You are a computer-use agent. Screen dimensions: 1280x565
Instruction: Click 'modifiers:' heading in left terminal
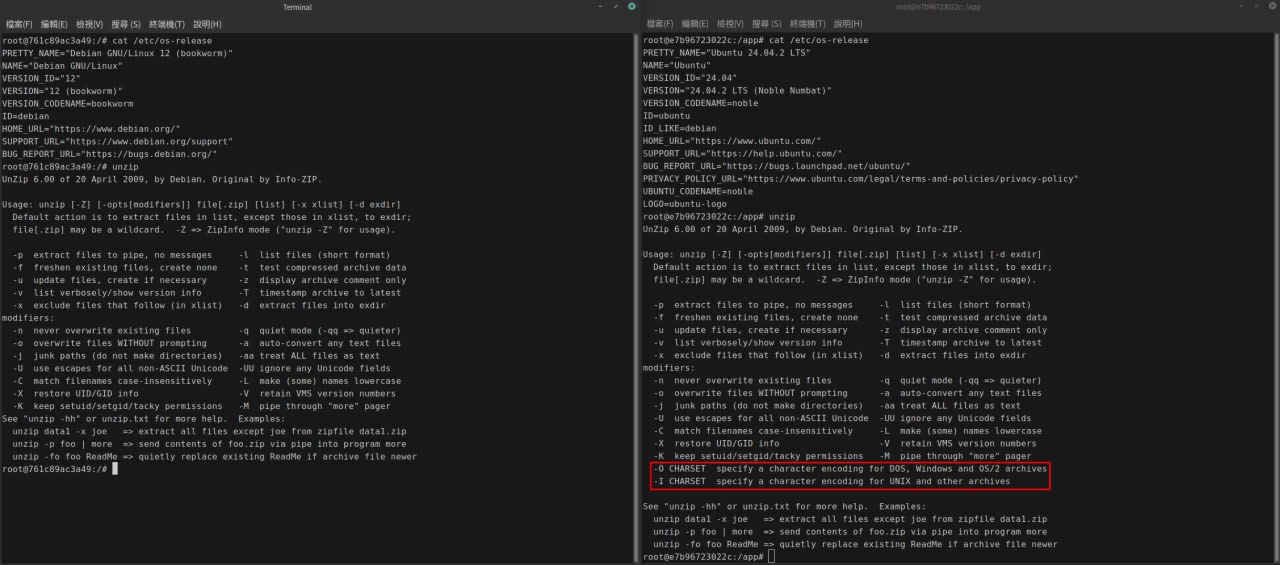(28, 317)
